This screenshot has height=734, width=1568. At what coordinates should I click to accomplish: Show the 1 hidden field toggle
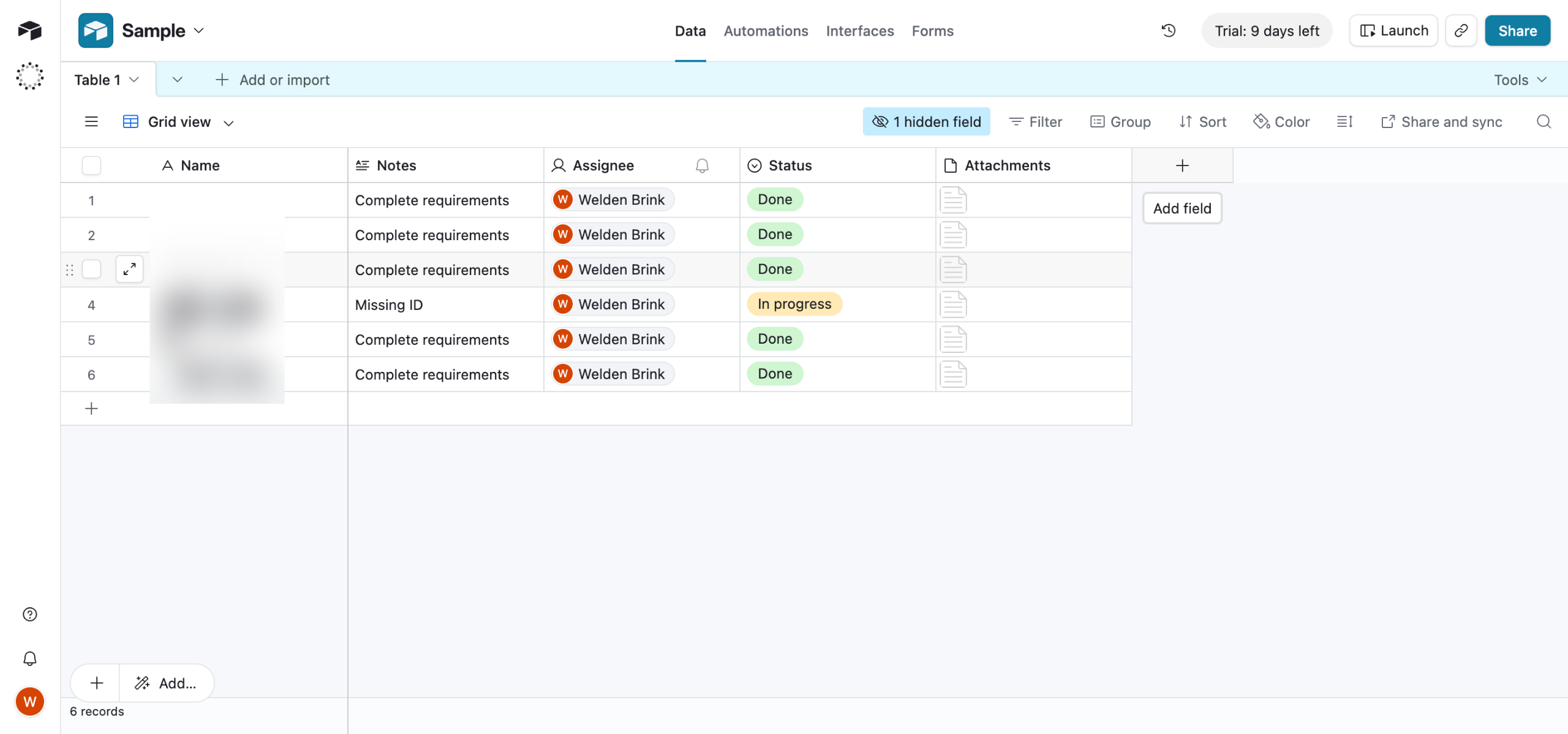tap(926, 122)
